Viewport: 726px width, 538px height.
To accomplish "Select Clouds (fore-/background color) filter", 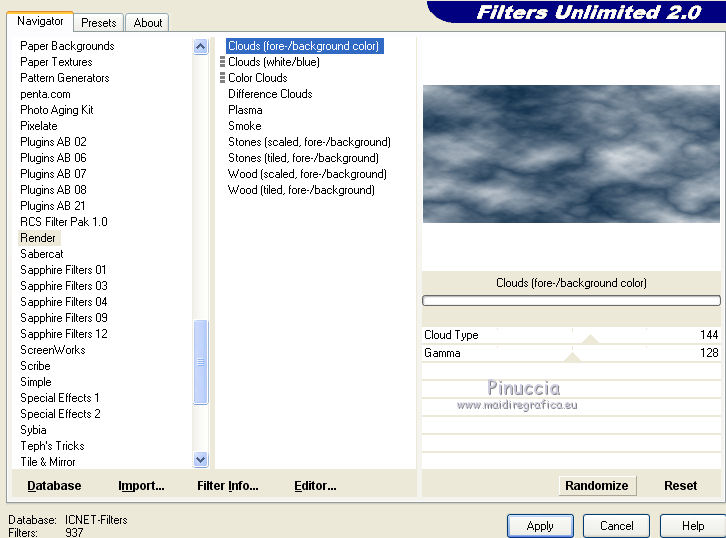I will click(304, 46).
